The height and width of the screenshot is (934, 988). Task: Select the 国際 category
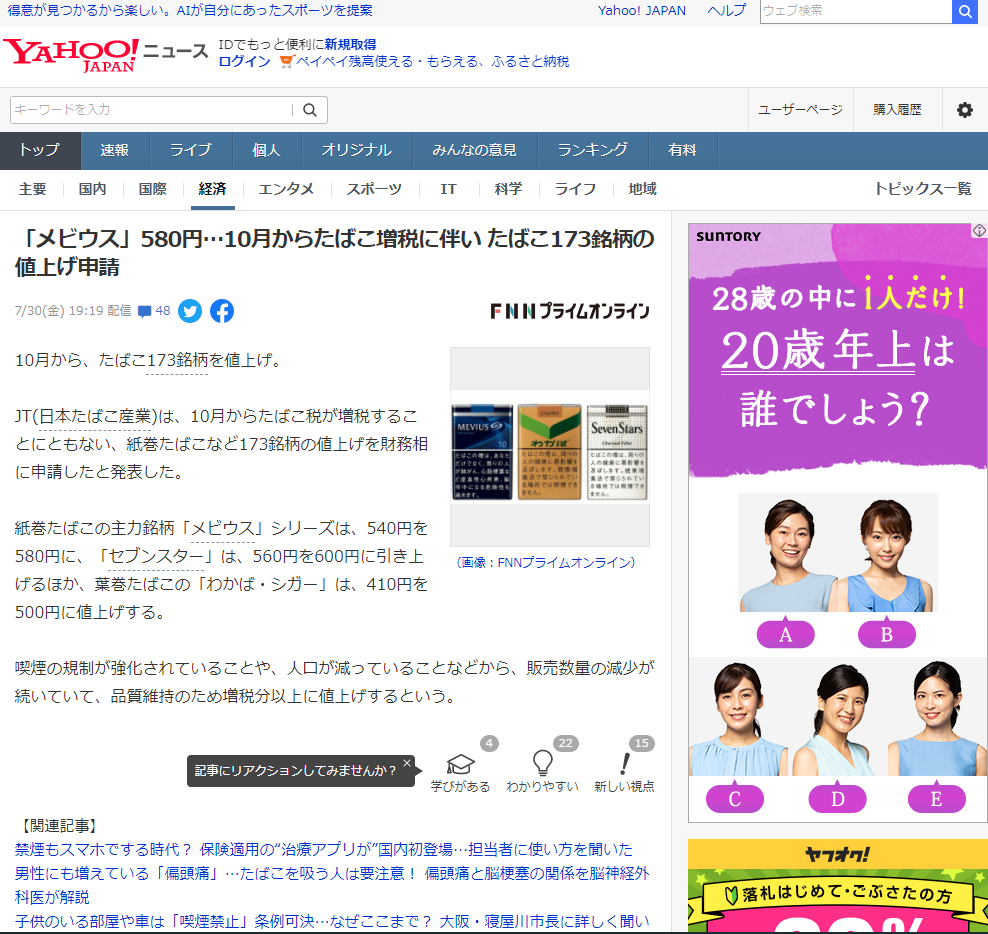tap(152, 189)
